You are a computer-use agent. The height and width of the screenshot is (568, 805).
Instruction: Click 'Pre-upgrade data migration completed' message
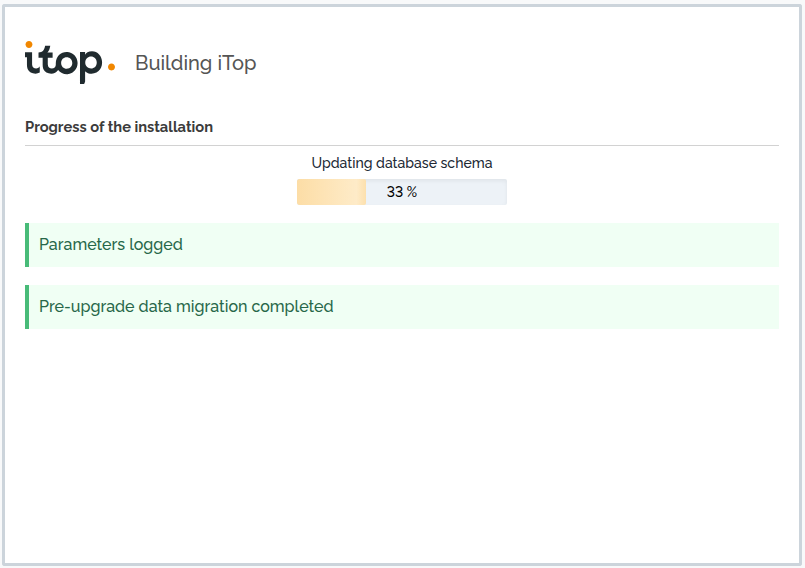(402, 307)
